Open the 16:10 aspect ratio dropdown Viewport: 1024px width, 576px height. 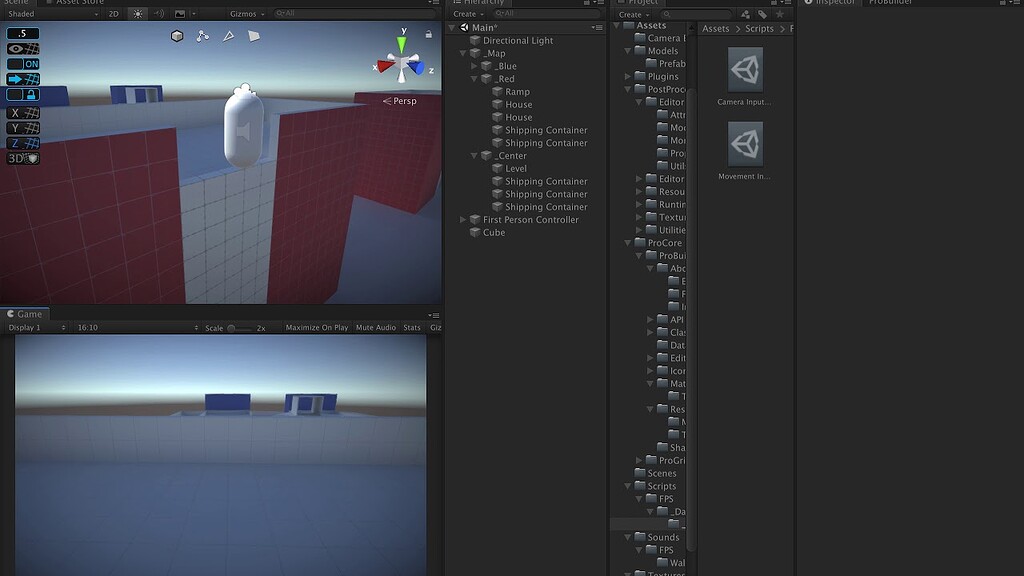click(x=87, y=327)
